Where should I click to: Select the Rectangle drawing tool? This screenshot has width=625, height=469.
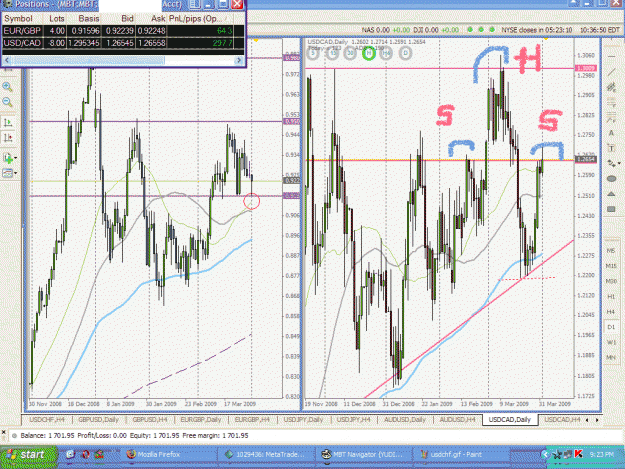coord(611,209)
